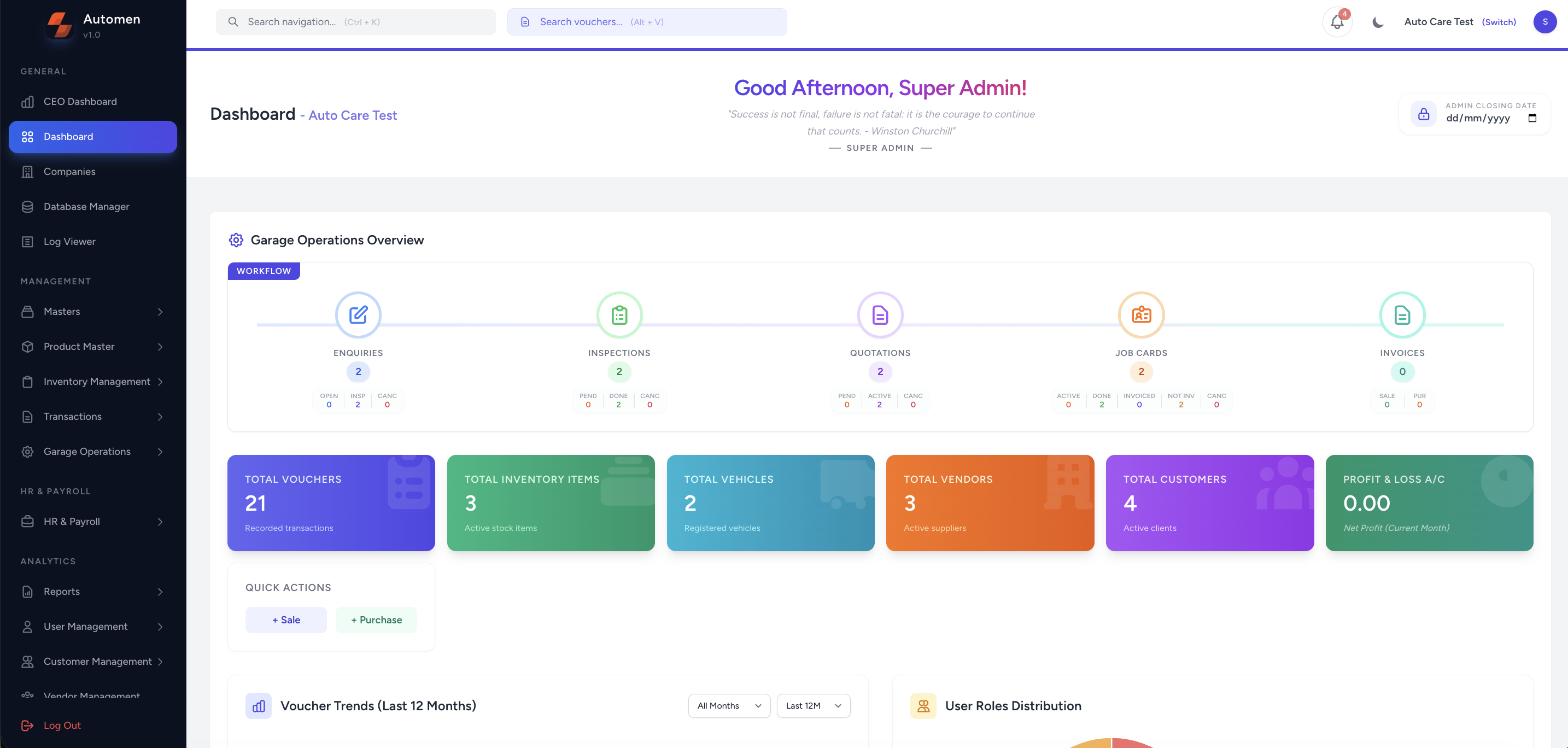Click the Reports document icon
The height and width of the screenshot is (748, 1568).
pyautogui.click(x=27, y=592)
